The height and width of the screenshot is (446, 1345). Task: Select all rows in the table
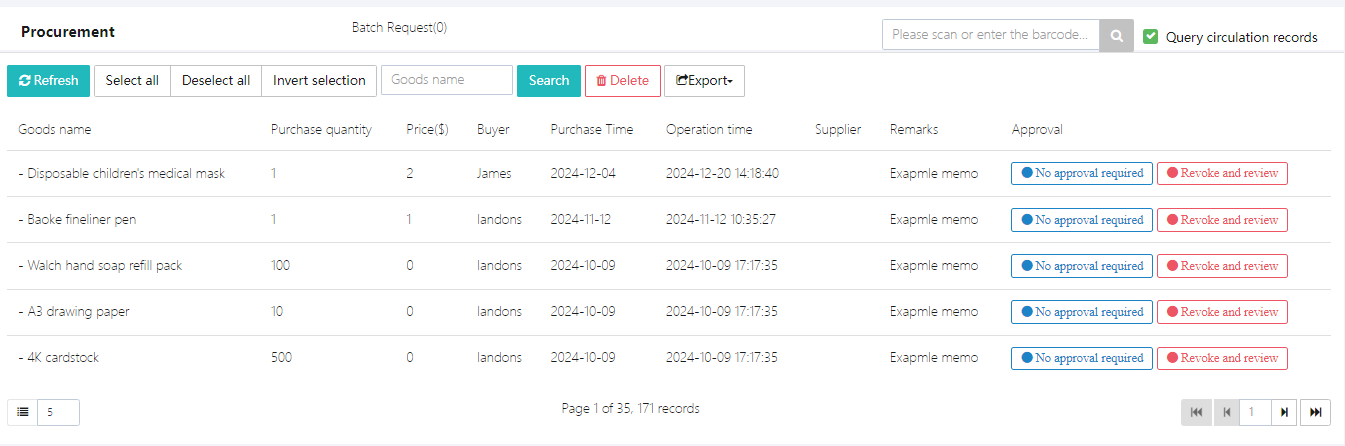tap(132, 81)
